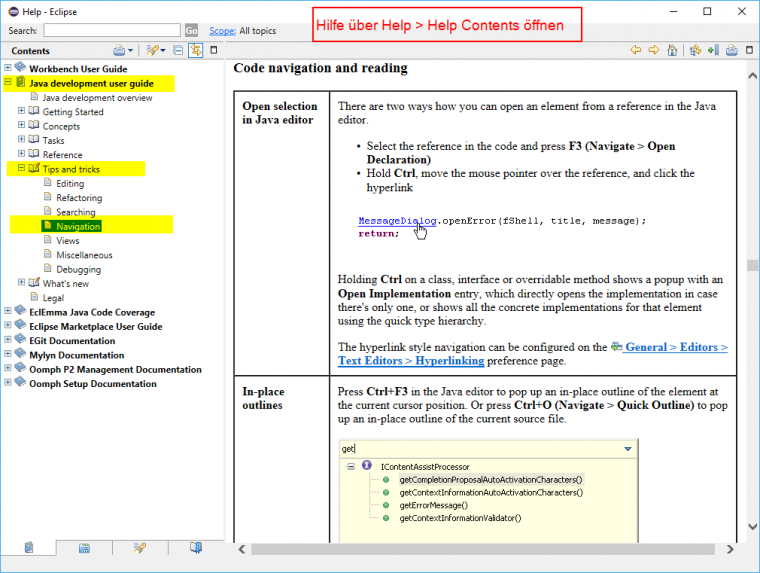Select the Tips and tricks label
Image resolution: width=760 pixels, height=573 pixels.
tap(71, 169)
